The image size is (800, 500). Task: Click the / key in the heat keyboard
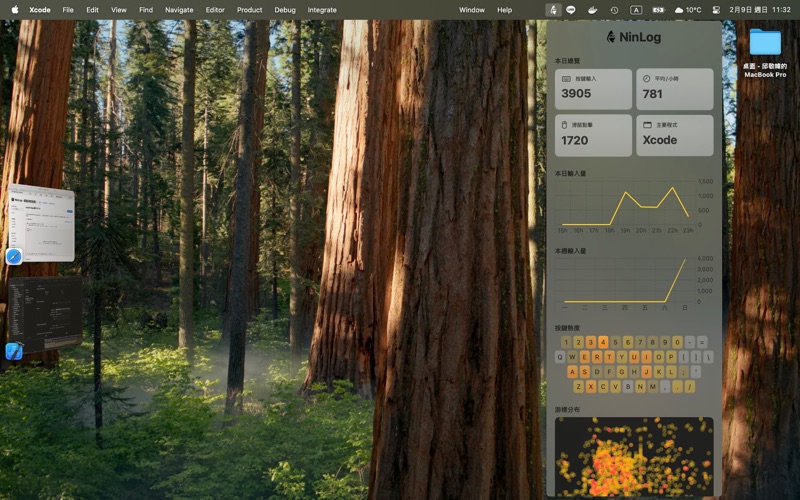coord(690,387)
